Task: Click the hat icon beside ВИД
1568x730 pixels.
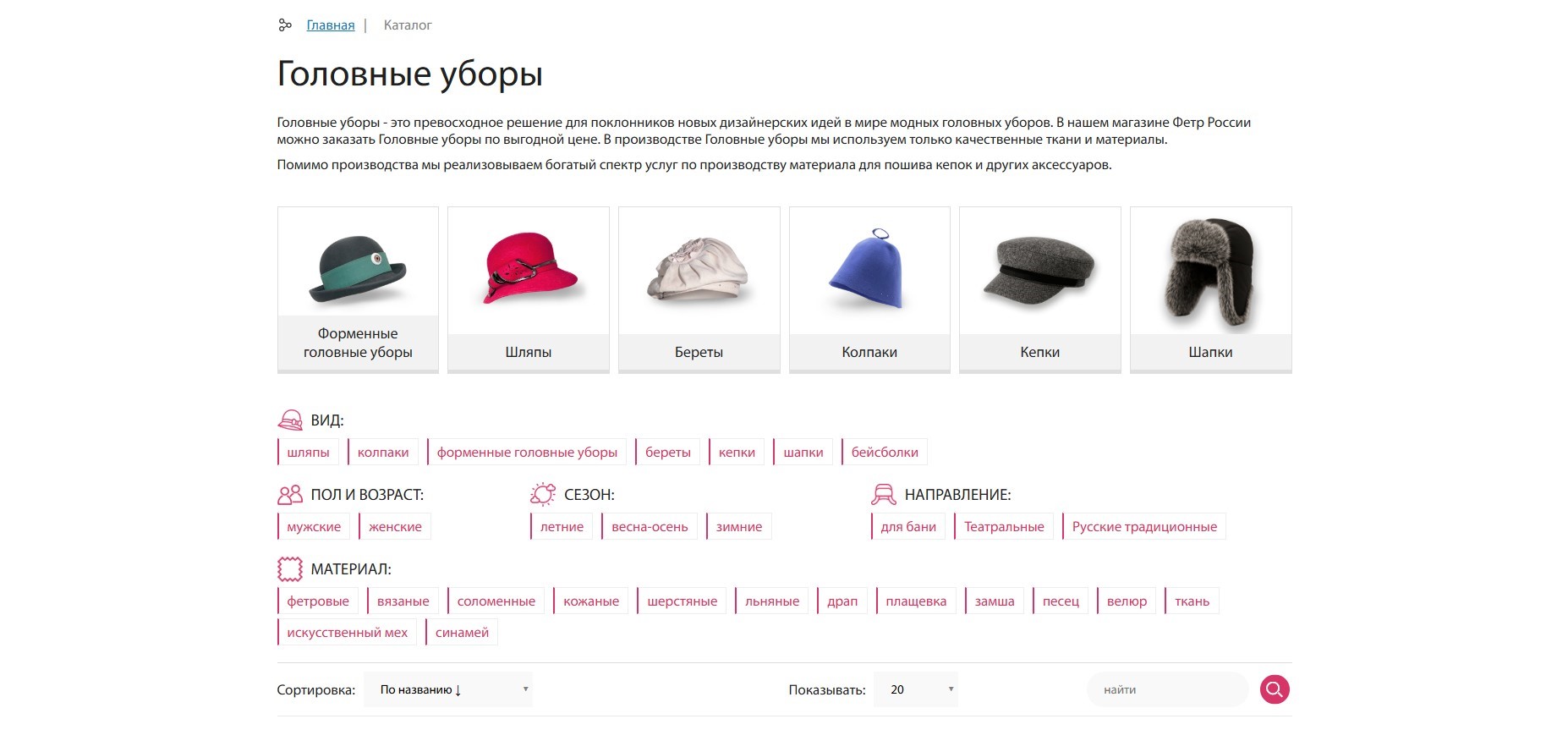Action: [290, 420]
